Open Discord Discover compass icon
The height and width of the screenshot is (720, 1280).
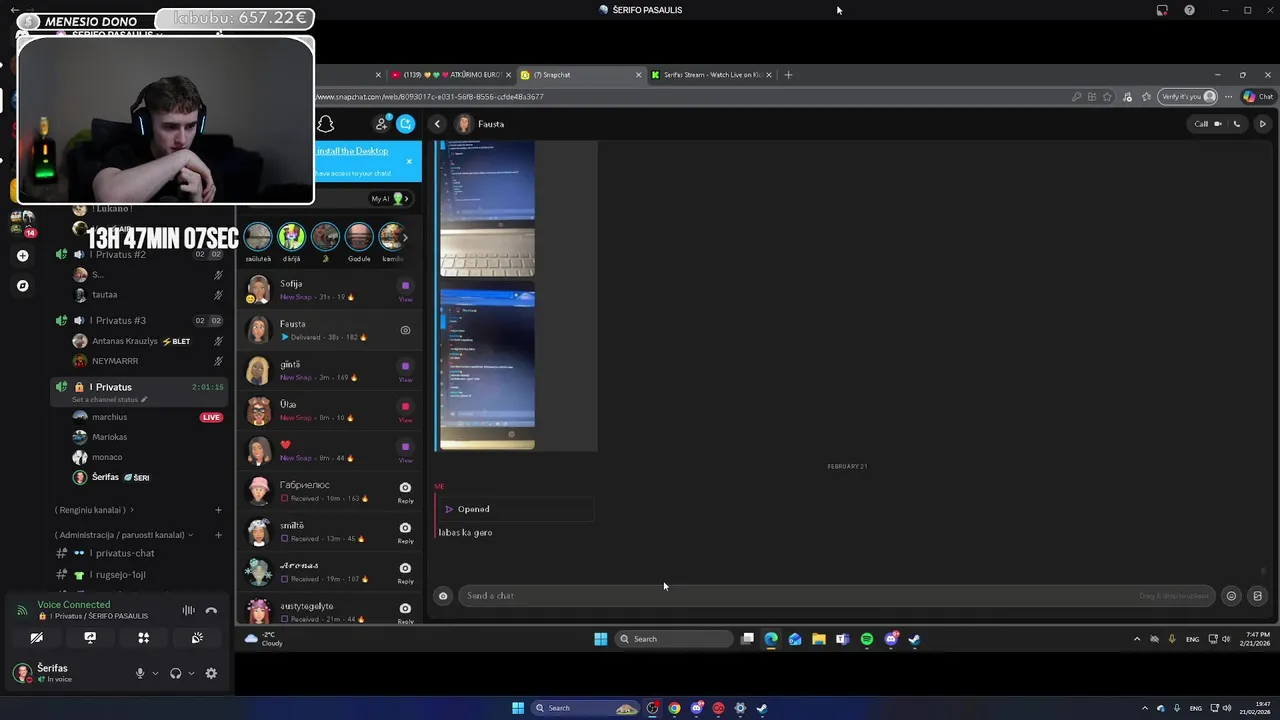(x=22, y=286)
